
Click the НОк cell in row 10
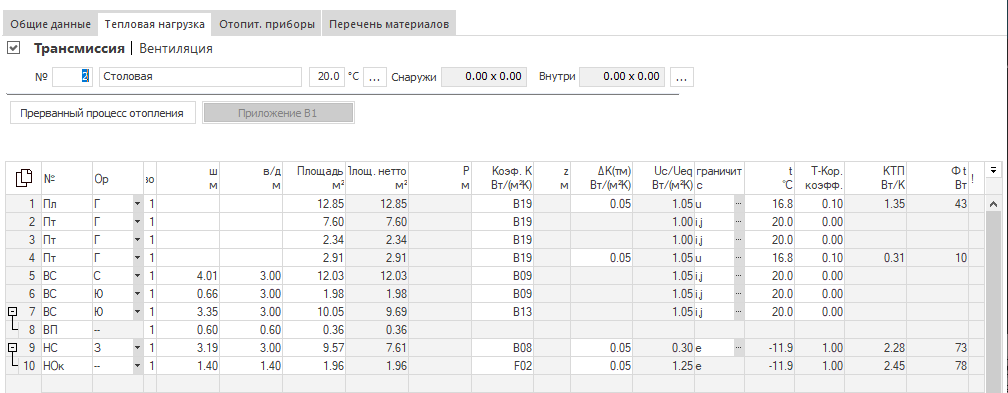(67, 366)
